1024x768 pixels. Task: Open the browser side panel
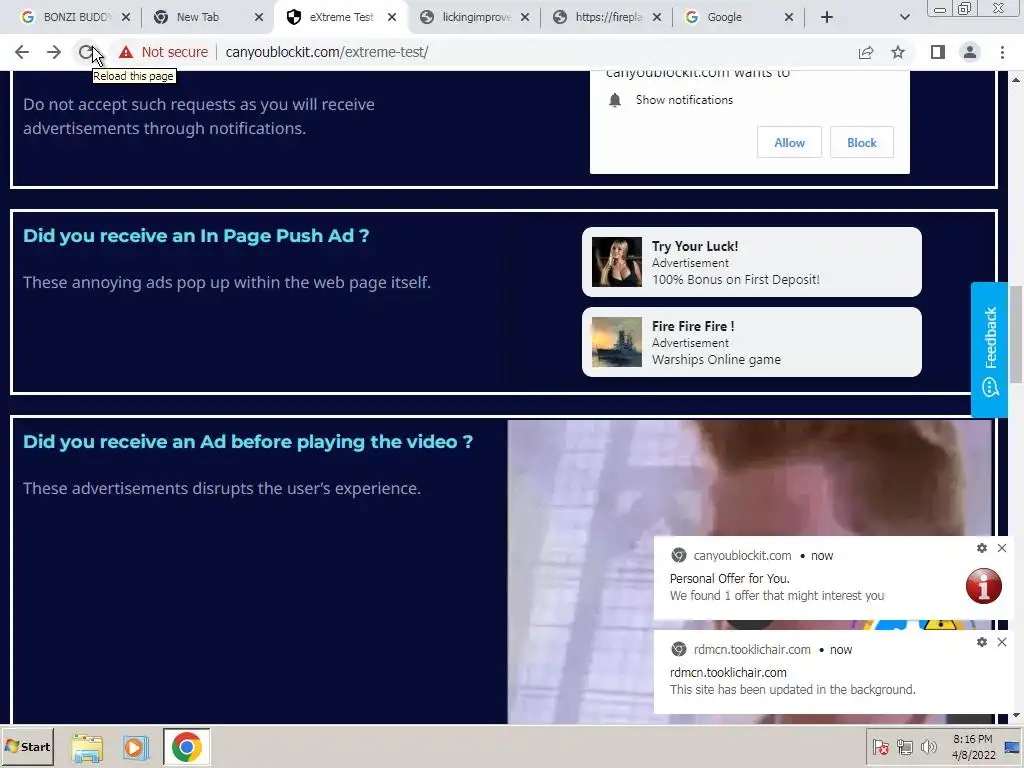pyautogui.click(x=938, y=52)
